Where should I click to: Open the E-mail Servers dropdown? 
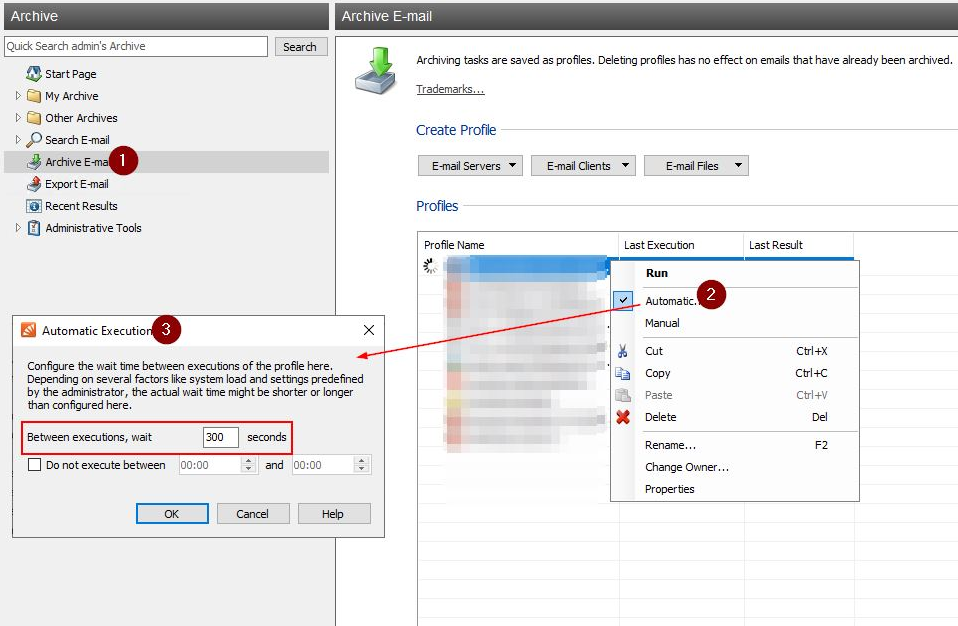click(x=470, y=166)
